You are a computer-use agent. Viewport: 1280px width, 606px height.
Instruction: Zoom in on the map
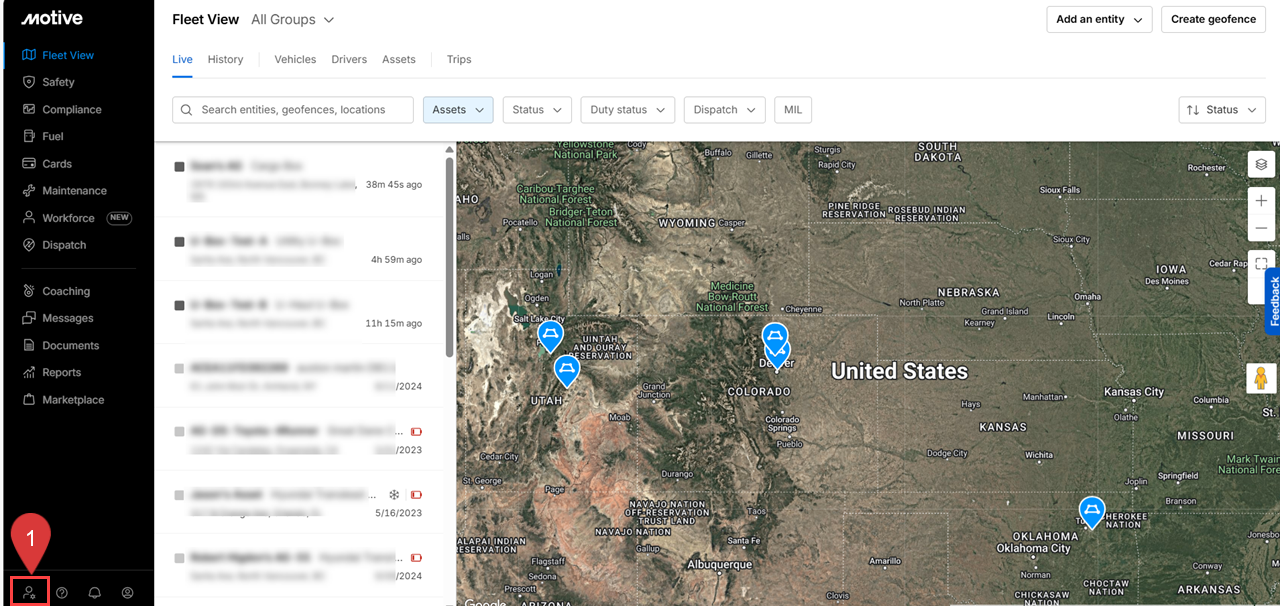coord(1261,201)
